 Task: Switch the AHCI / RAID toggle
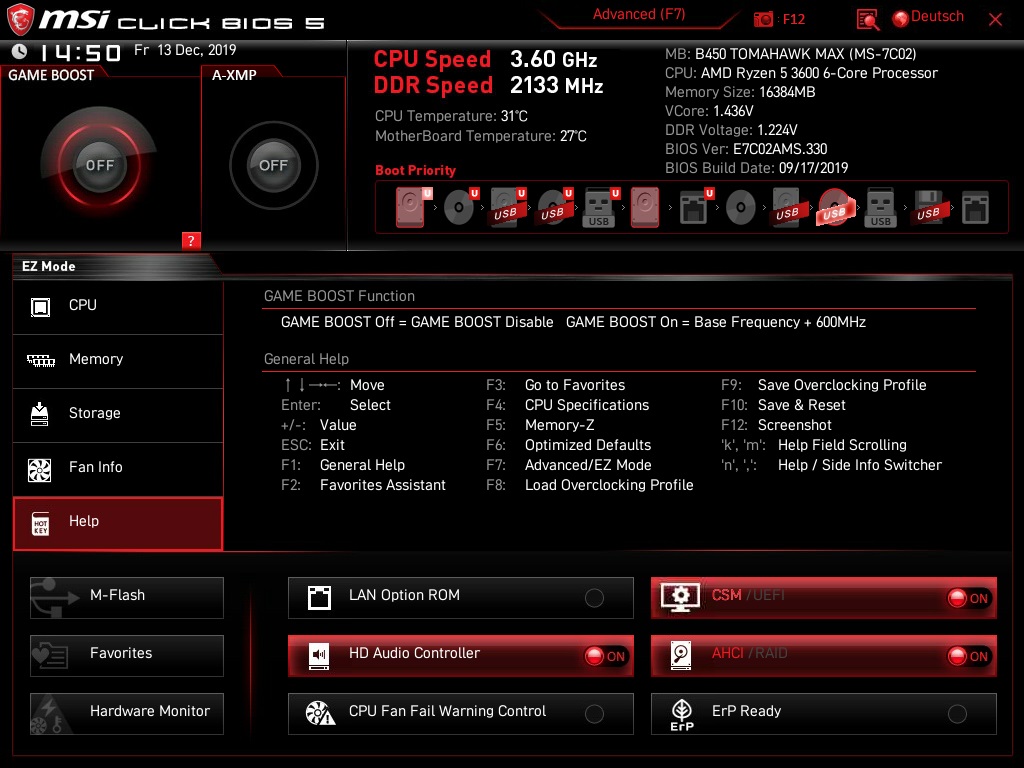pos(824,656)
